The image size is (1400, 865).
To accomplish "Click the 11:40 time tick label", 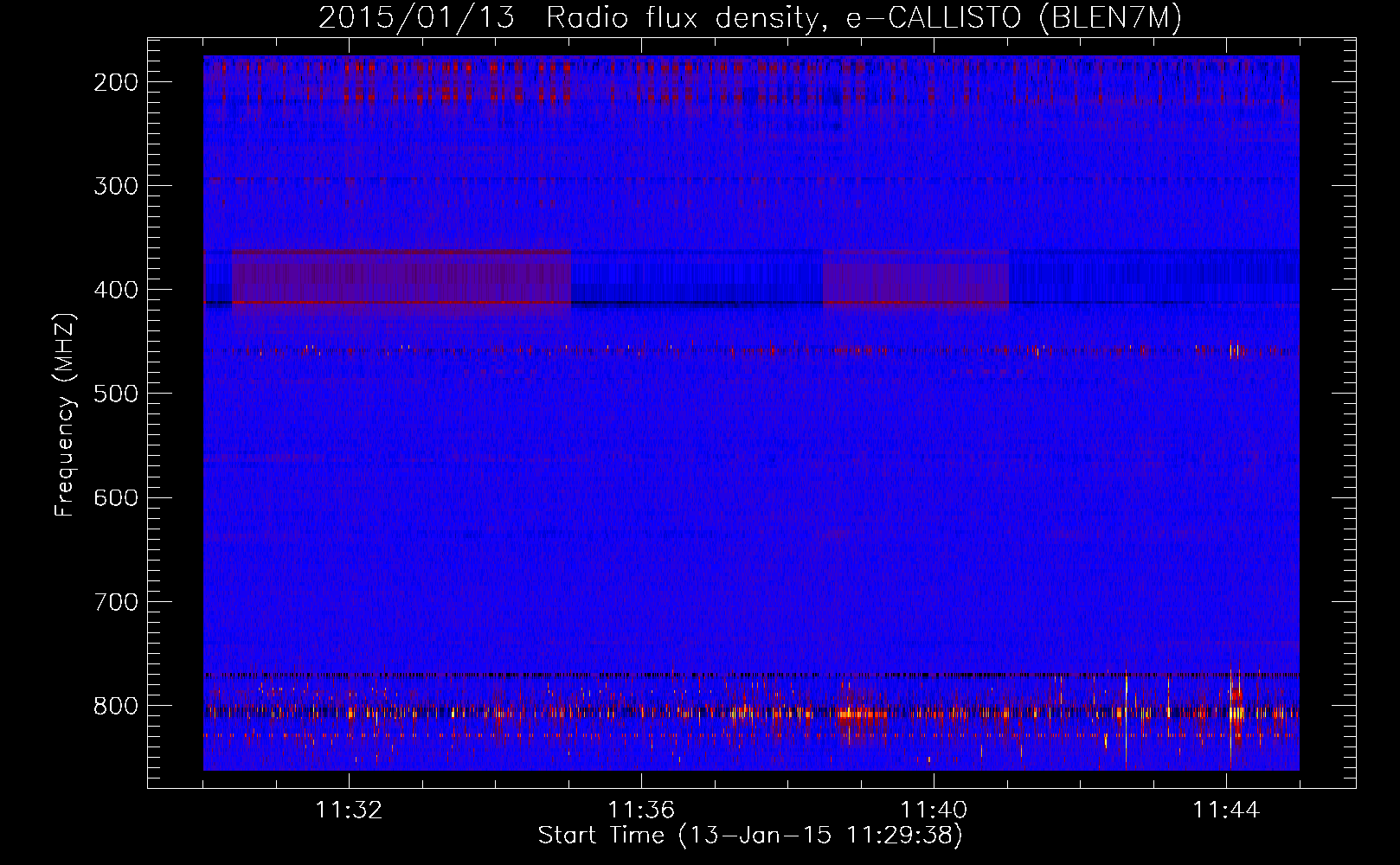I will (x=934, y=811).
